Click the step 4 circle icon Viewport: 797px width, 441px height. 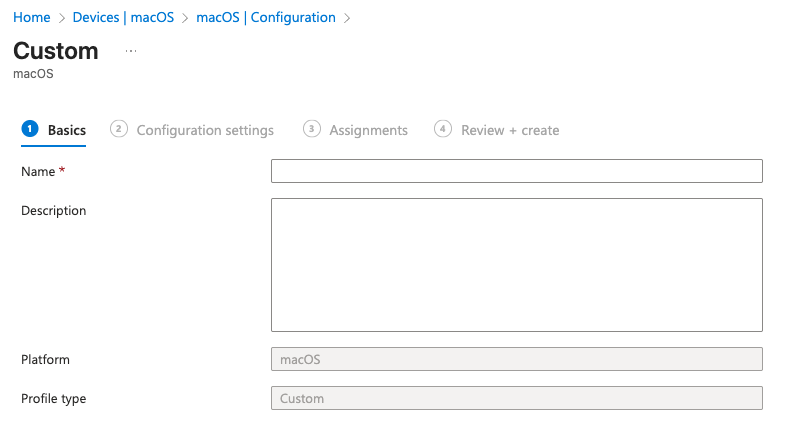click(x=443, y=129)
